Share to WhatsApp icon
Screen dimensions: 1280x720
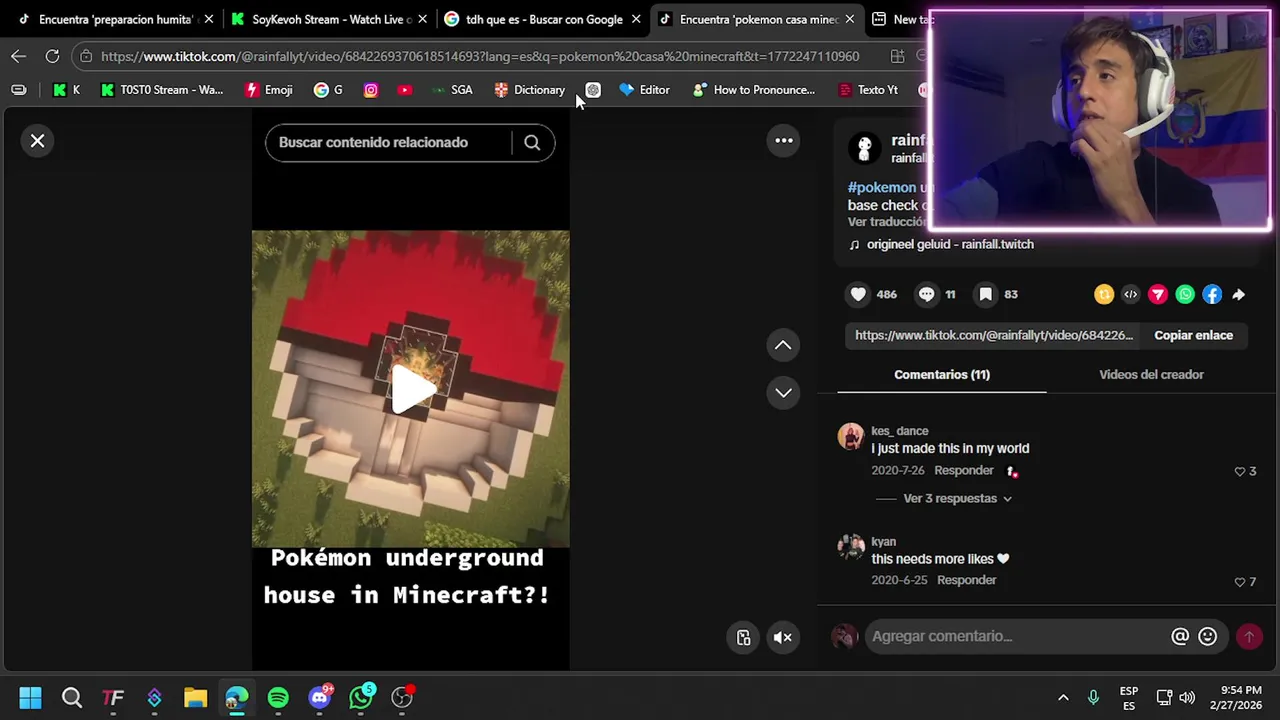(1185, 294)
